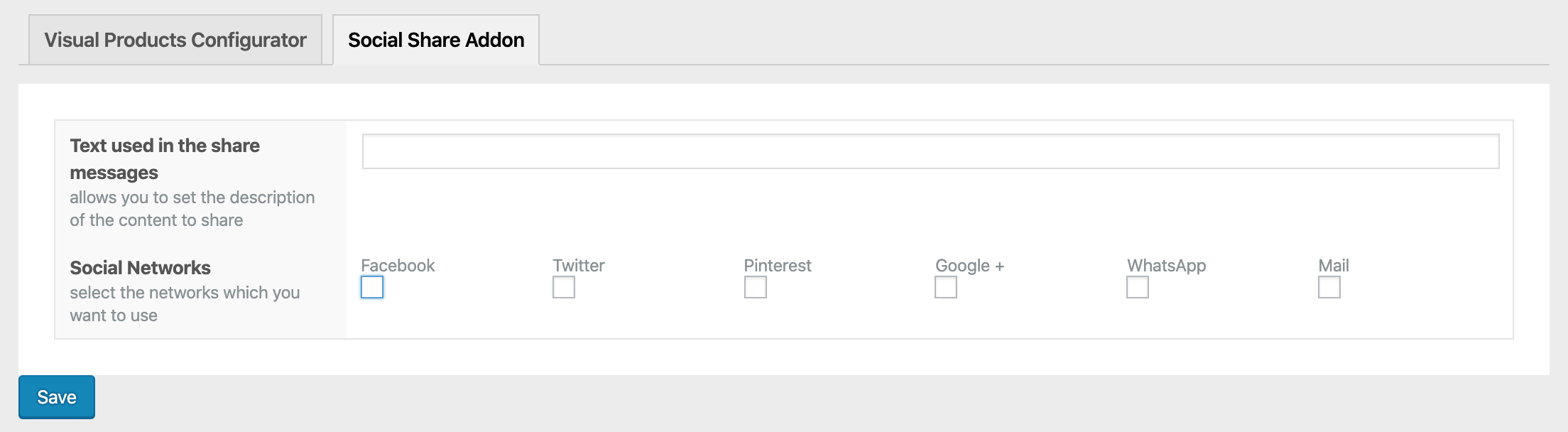The height and width of the screenshot is (432, 1568).
Task: Click the Pinterest label text
Action: click(778, 266)
